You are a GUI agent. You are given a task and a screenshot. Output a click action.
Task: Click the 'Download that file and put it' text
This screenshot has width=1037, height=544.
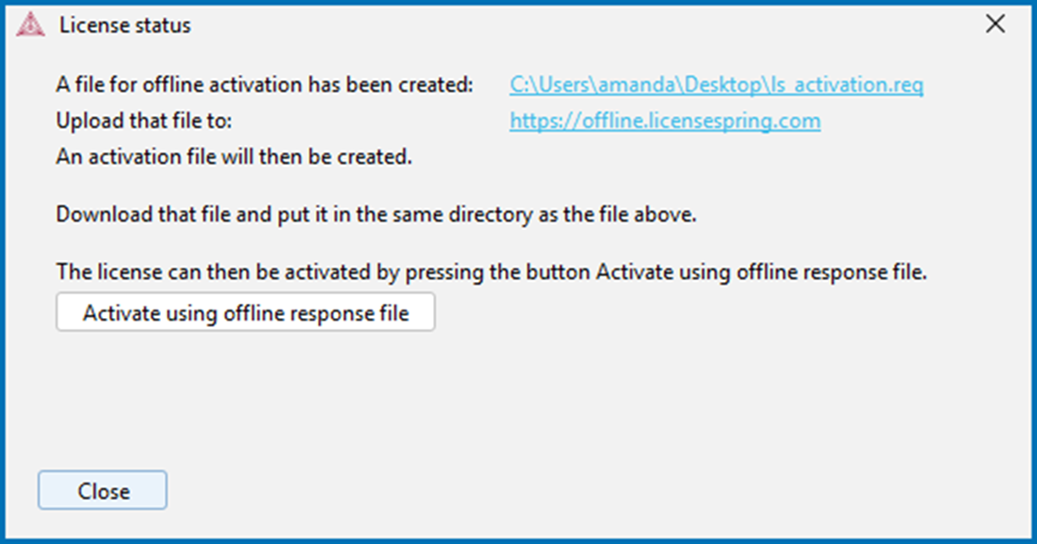click(x=376, y=214)
